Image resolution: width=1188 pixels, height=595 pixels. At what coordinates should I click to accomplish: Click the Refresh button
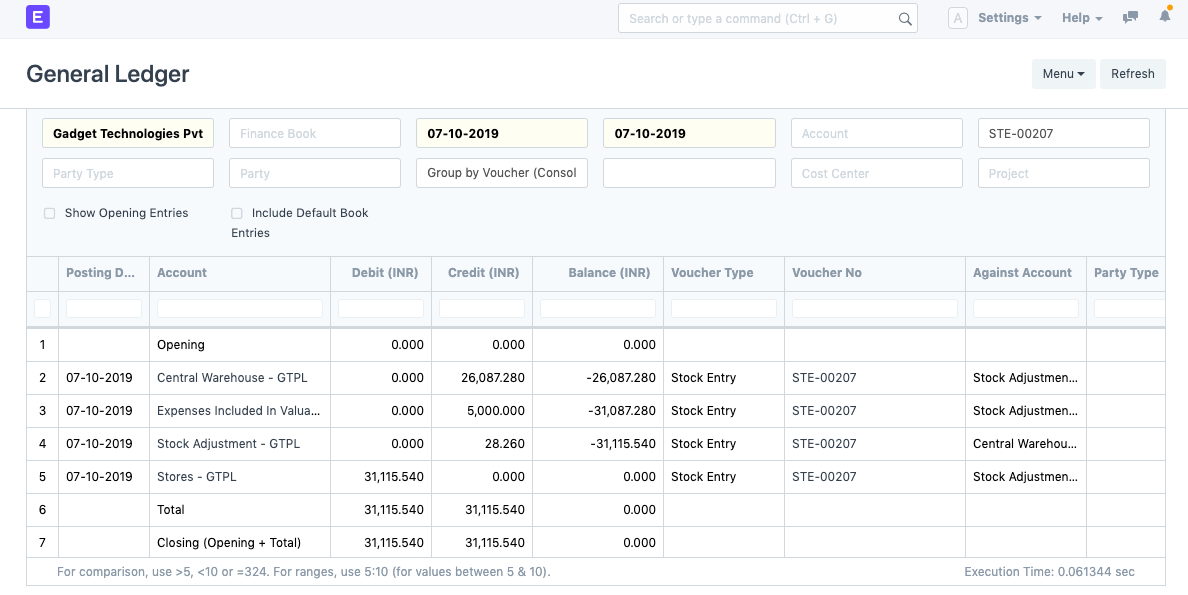coord(1132,73)
